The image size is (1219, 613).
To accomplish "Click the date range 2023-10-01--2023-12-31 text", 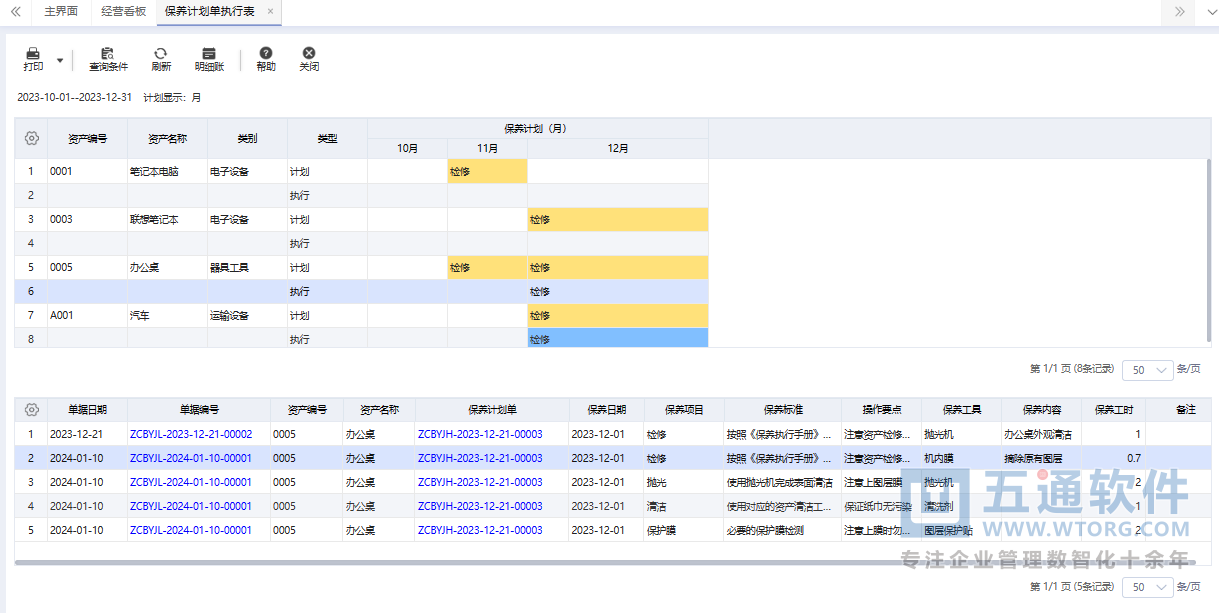I will (x=75, y=97).
